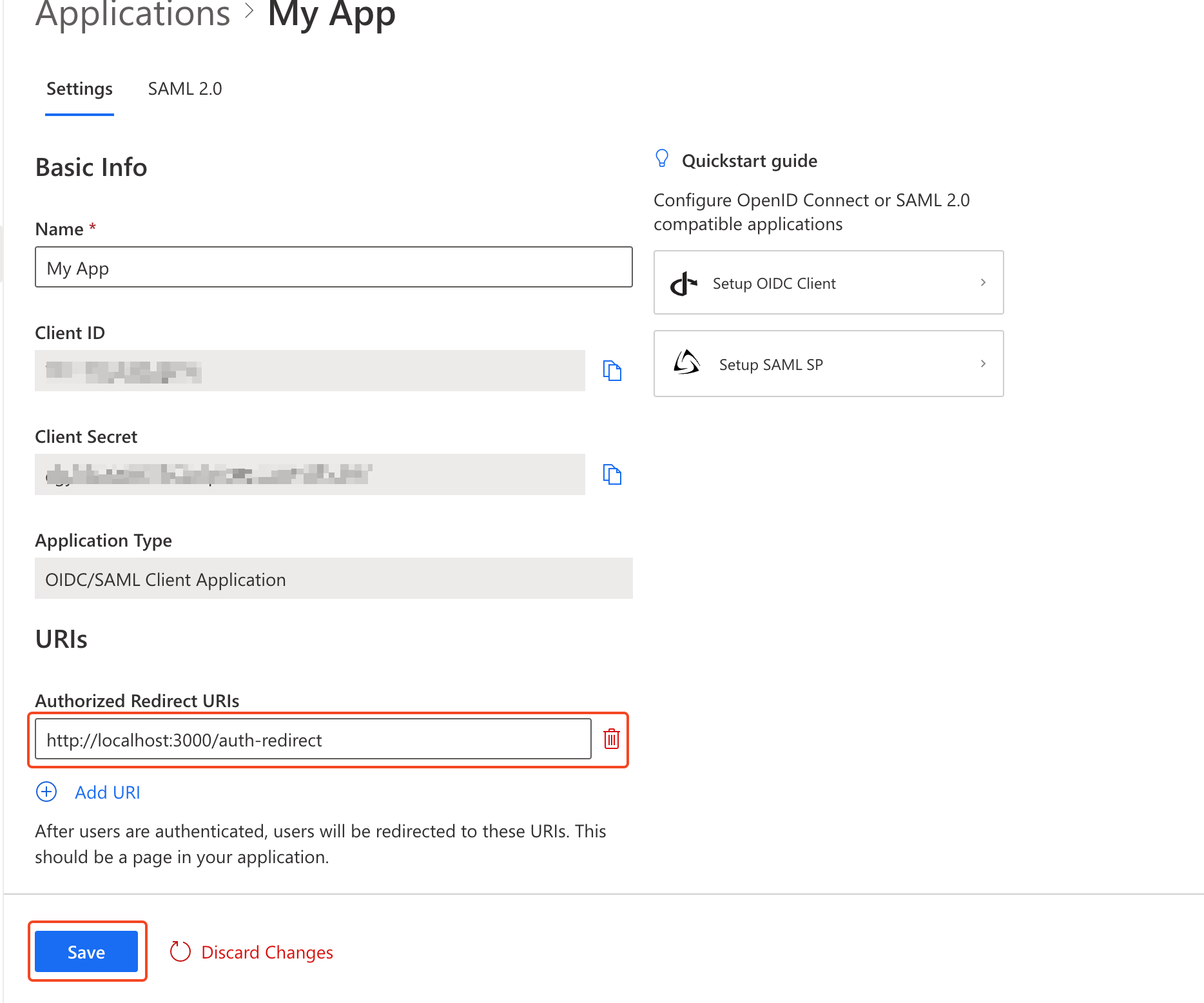
Task: Click the Add URI link
Action: click(x=108, y=792)
